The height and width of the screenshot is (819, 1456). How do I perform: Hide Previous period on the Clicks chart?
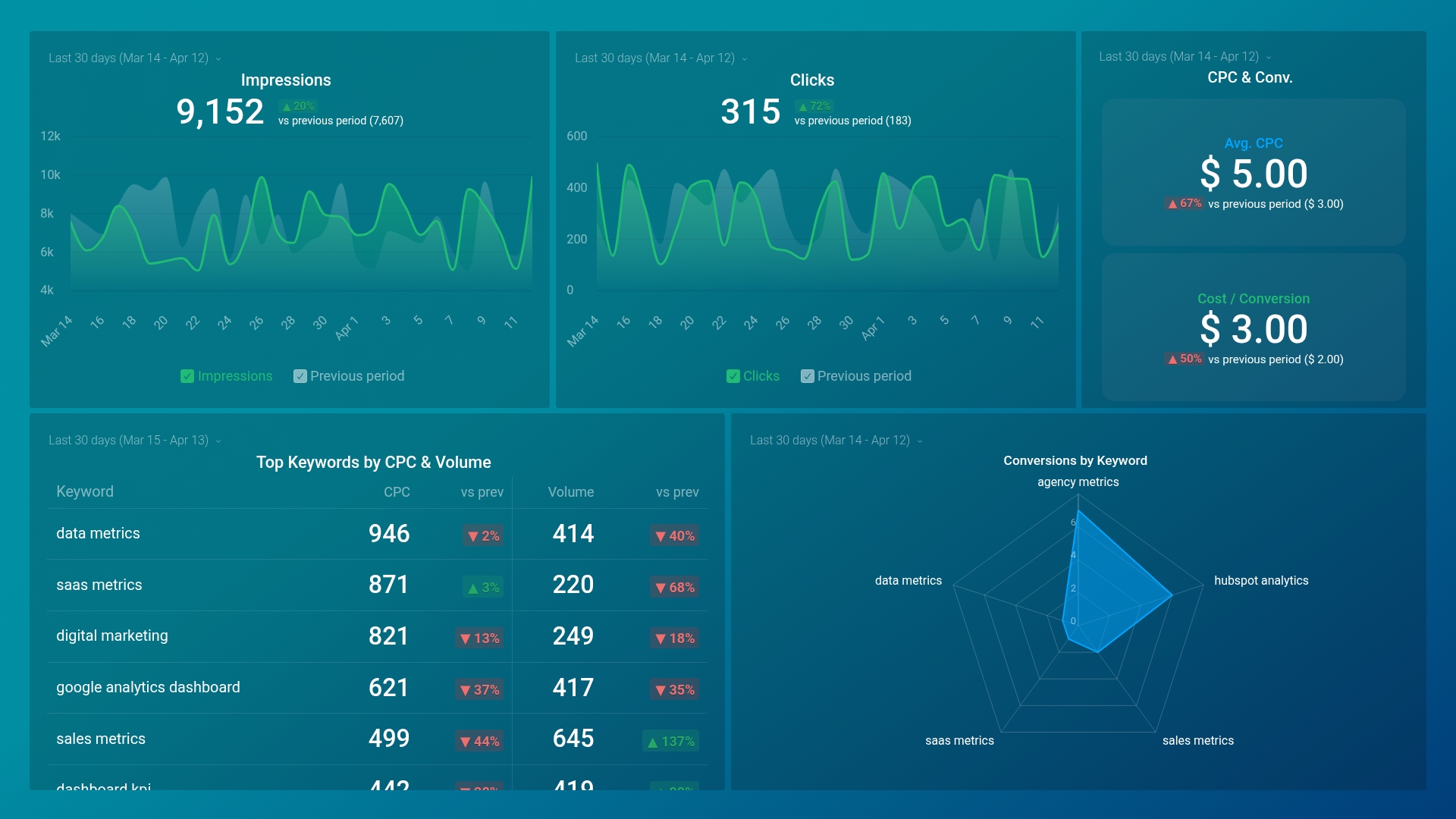[806, 375]
